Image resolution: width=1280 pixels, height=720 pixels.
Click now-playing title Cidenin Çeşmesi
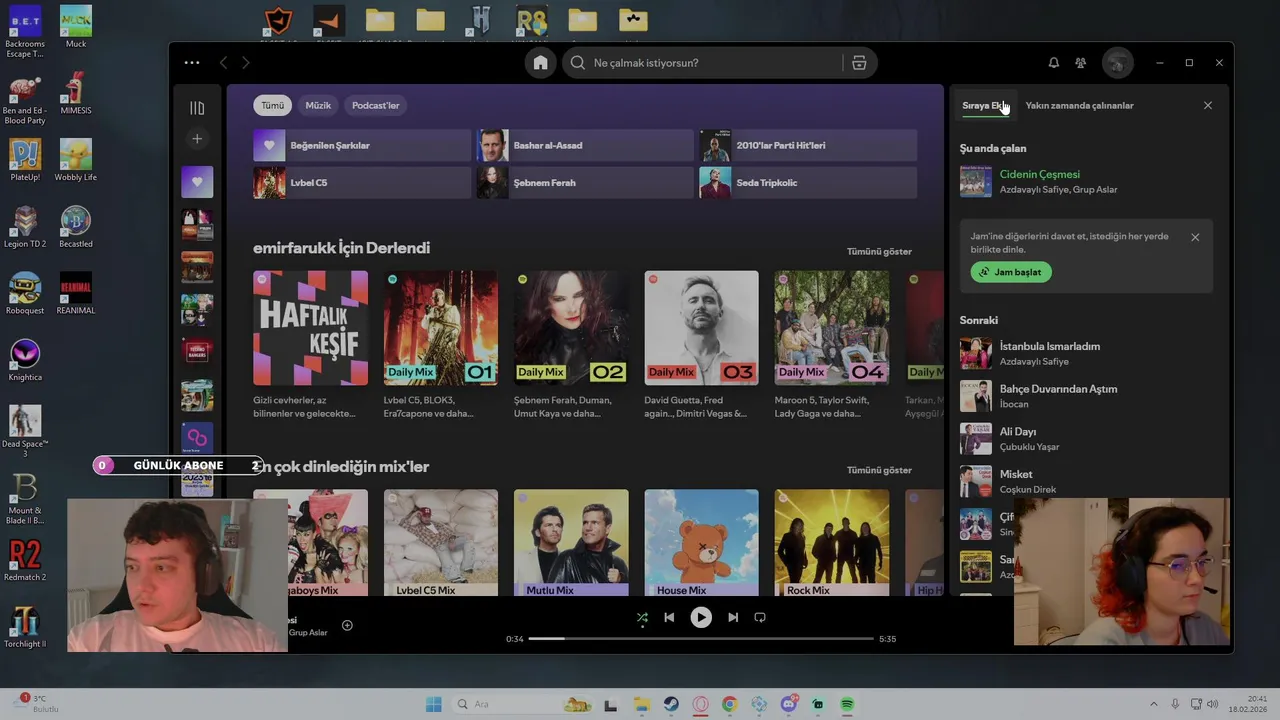[x=1039, y=174]
